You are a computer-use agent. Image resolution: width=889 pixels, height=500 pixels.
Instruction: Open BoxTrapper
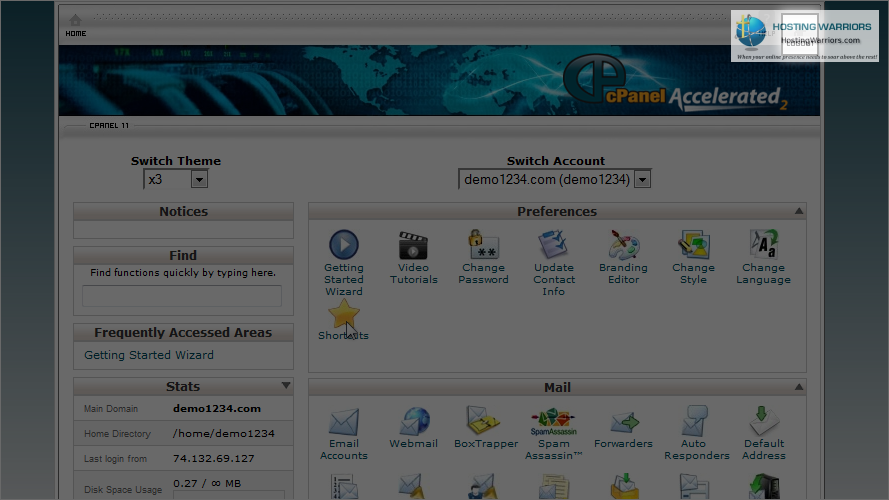tap(483, 421)
